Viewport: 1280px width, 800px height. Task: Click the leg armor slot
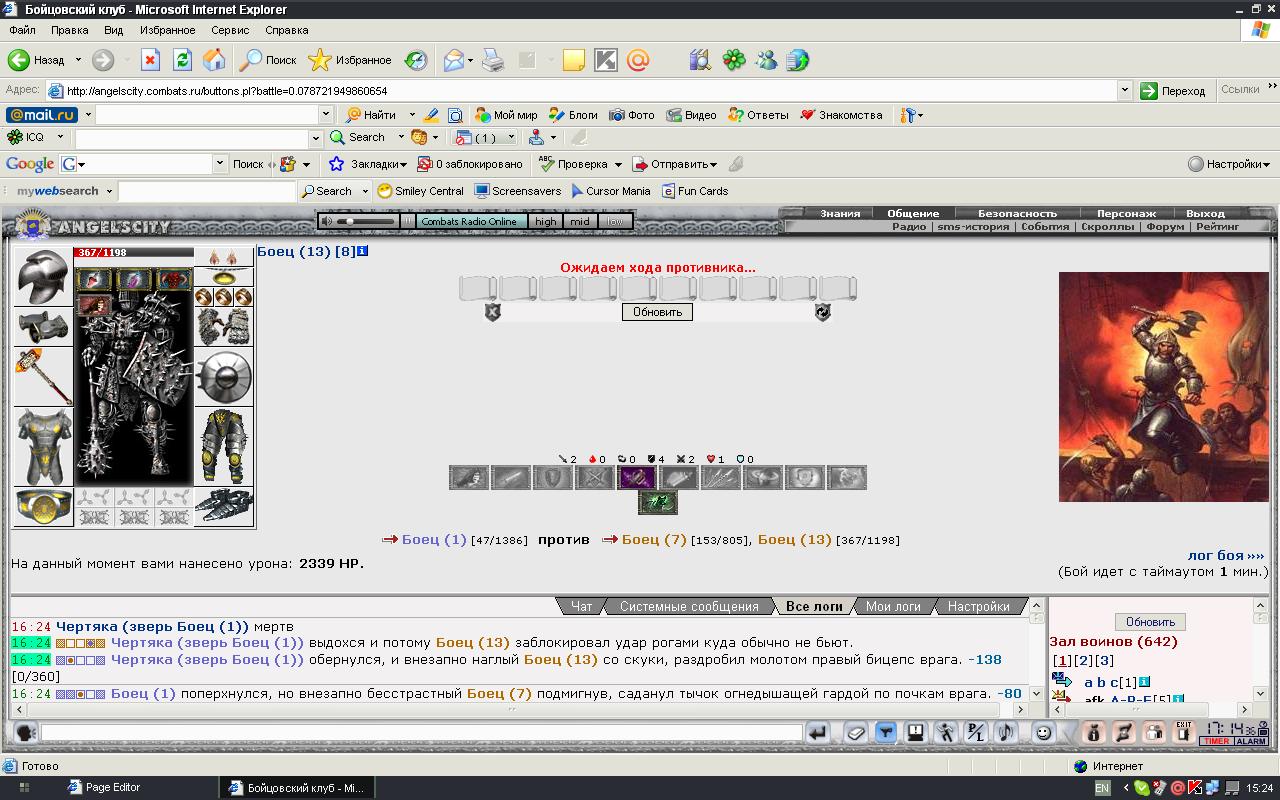[224, 446]
